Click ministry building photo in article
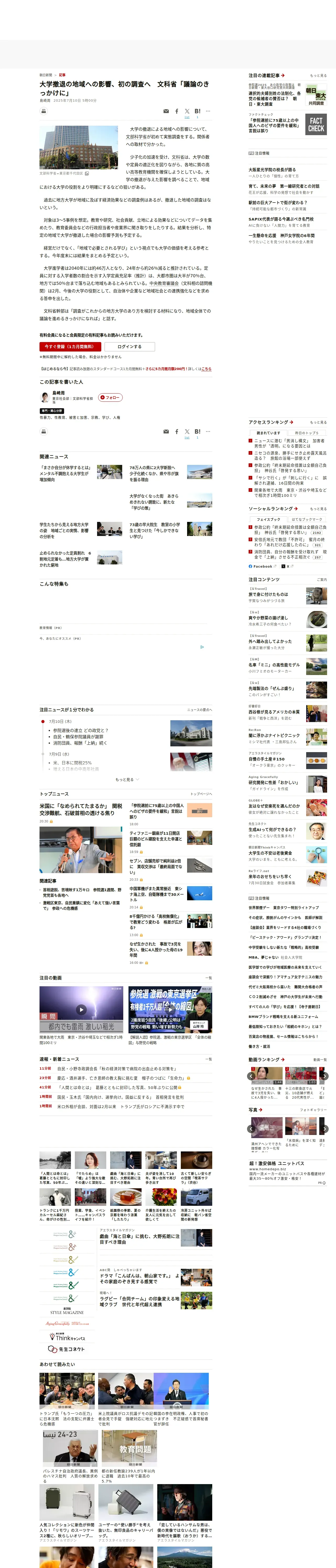The width and height of the screenshot is (336, 1568). coord(79,147)
